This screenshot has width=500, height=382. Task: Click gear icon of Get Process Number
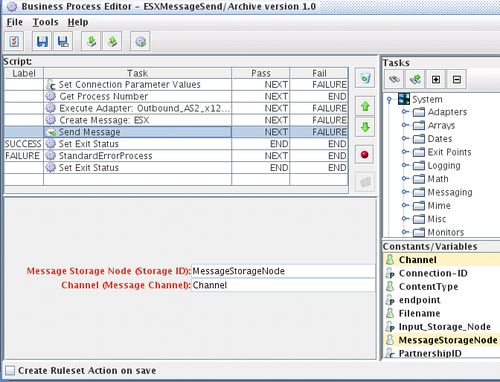click(x=50, y=96)
